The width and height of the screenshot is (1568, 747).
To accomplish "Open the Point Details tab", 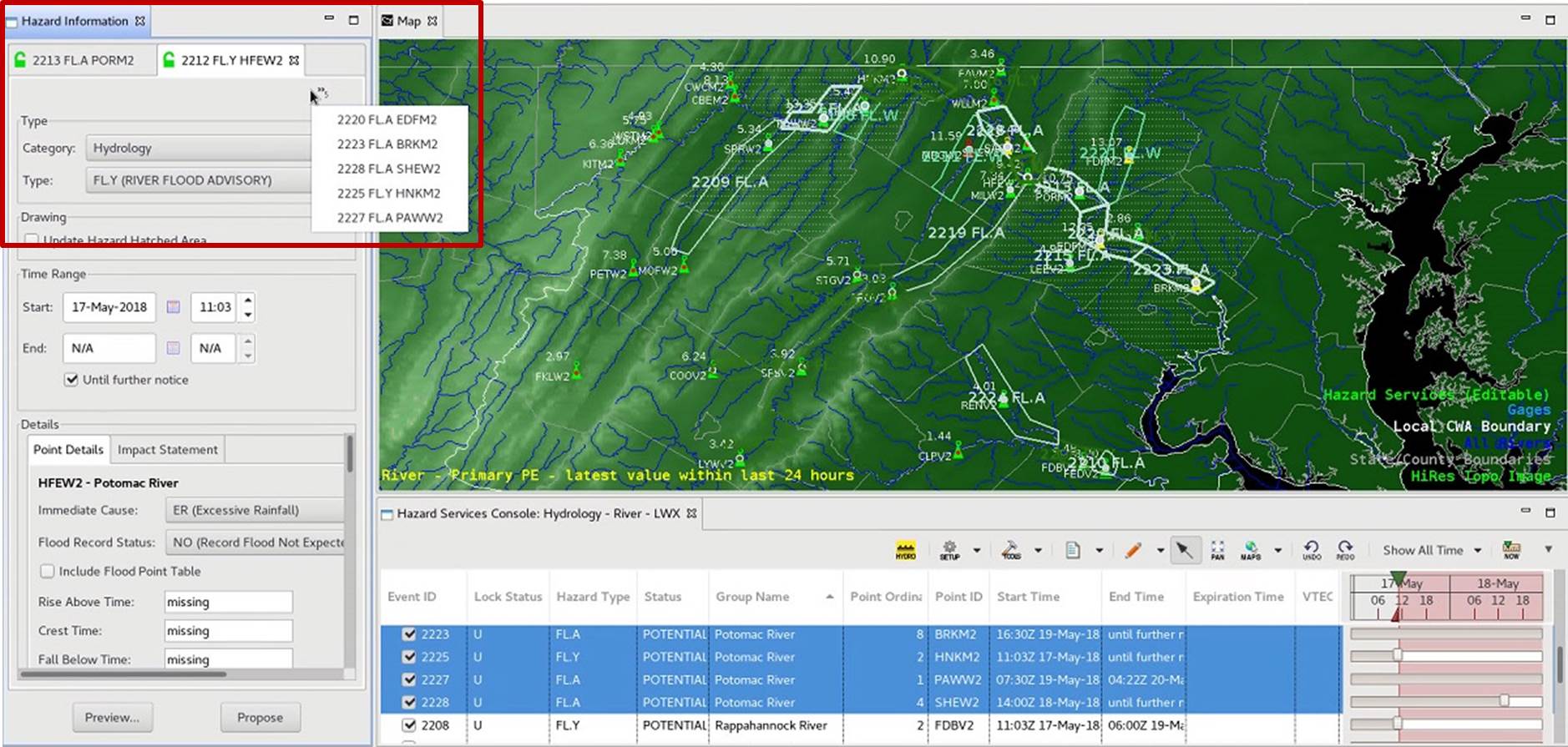I will point(68,449).
